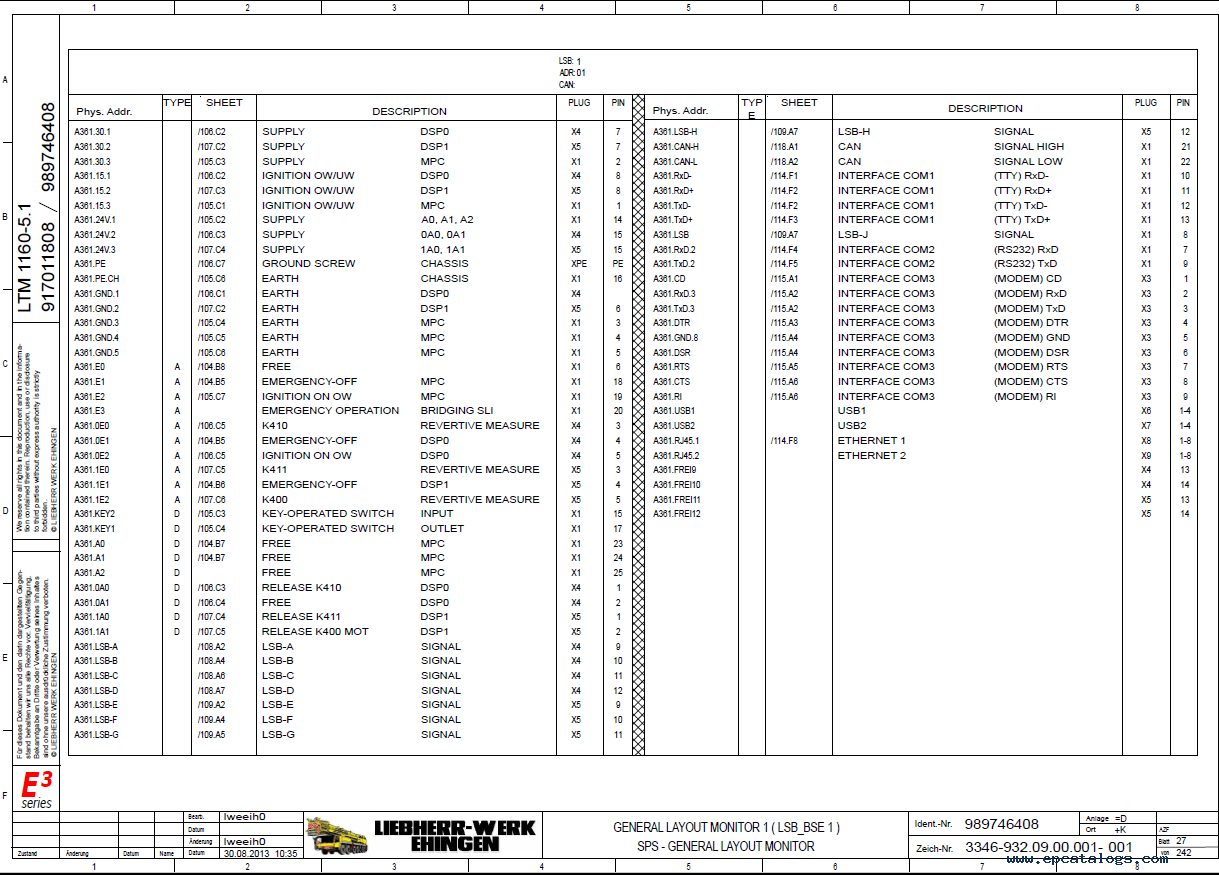Select address cell A361.KEY2
1219x875 pixels.
(94, 514)
